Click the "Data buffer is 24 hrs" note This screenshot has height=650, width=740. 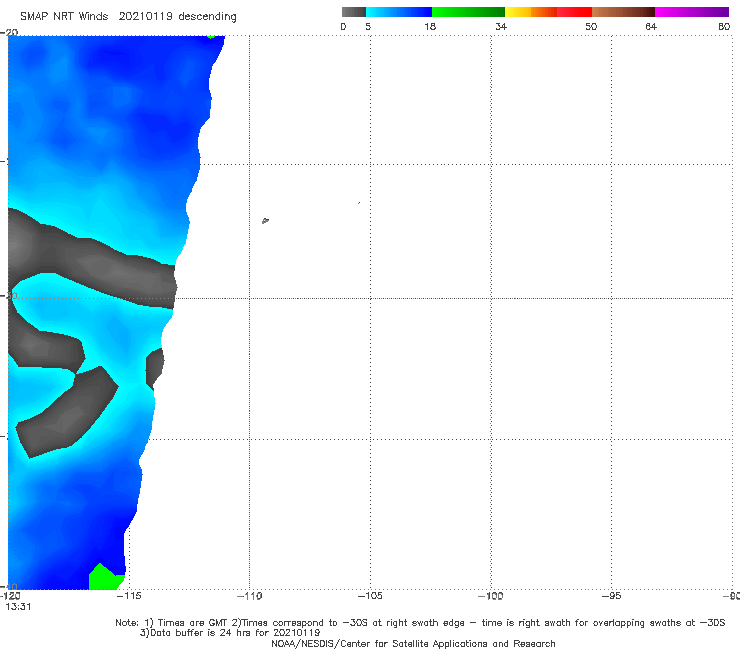pos(230,633)
